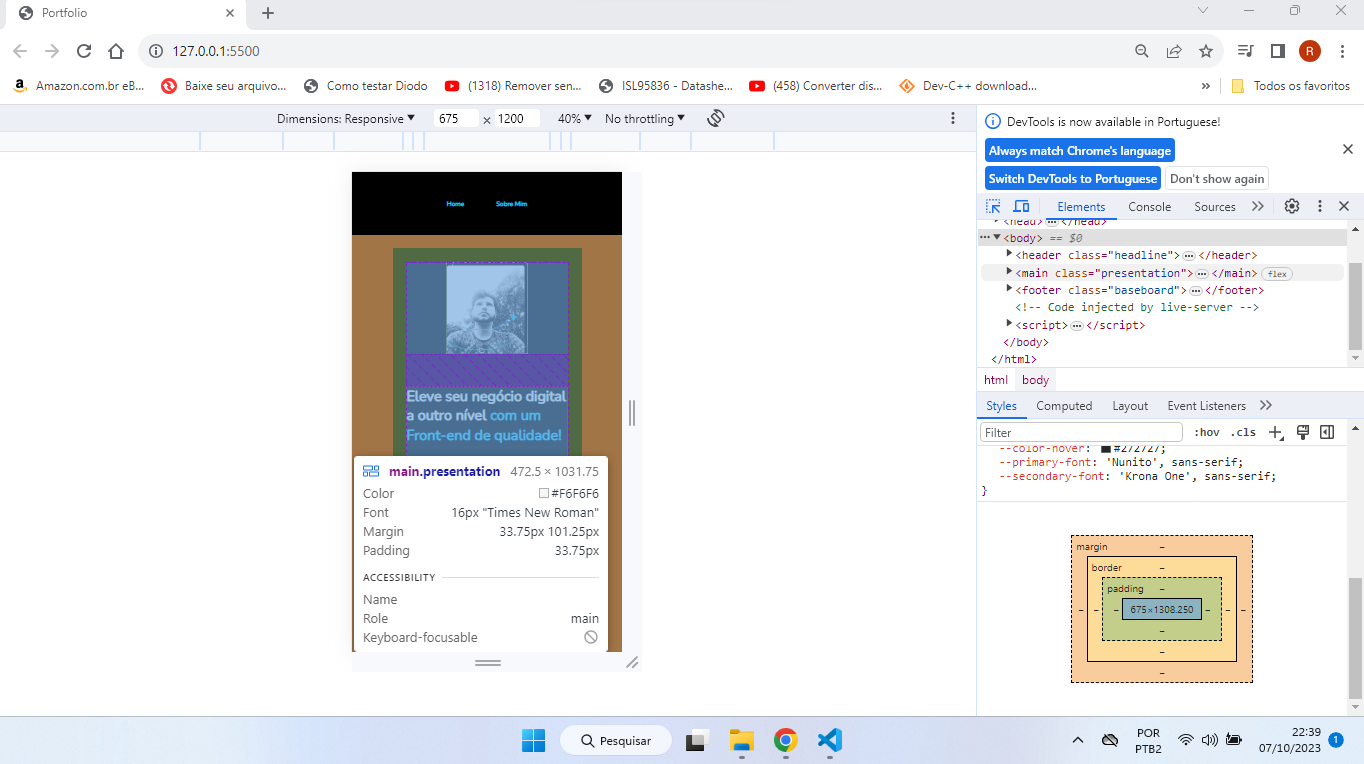Open the Layout tab

tap(1130, 406)
